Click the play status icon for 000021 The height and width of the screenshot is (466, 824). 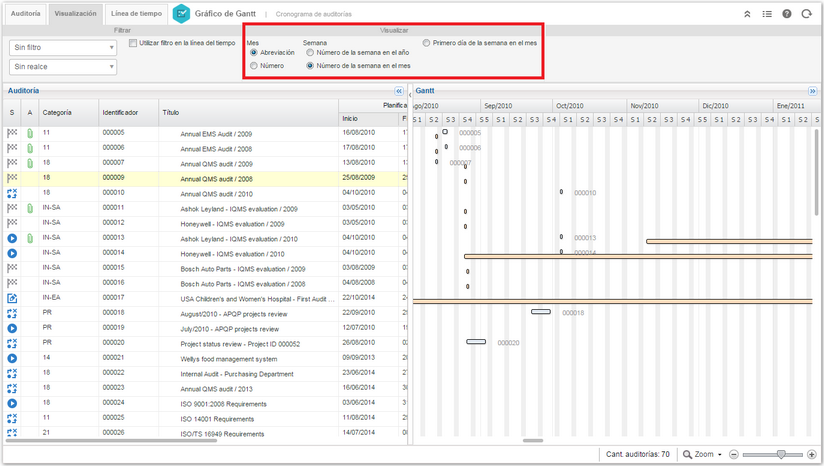coord(12,358)
